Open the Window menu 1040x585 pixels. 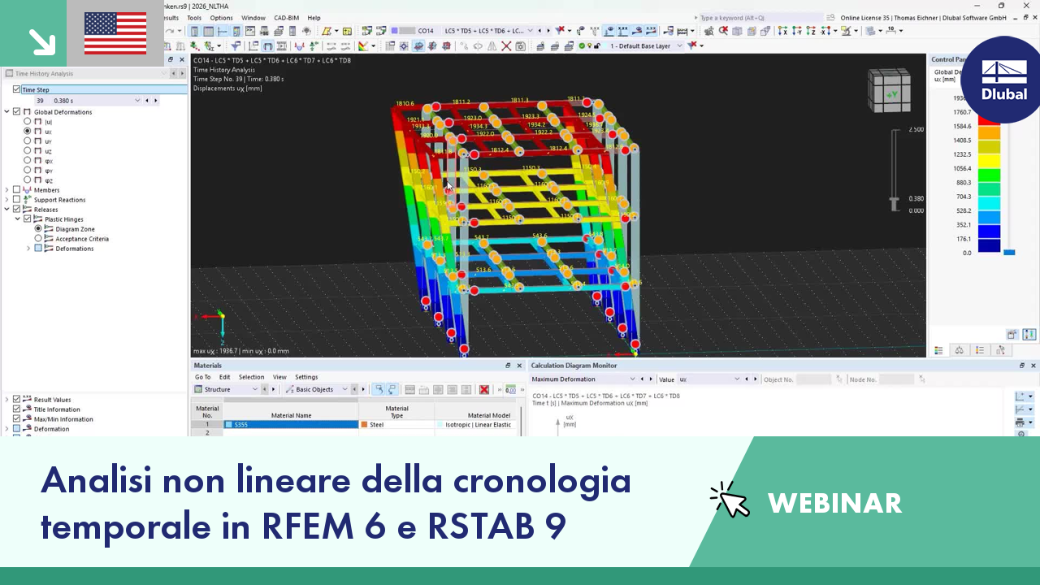click(x=253, y=18)
